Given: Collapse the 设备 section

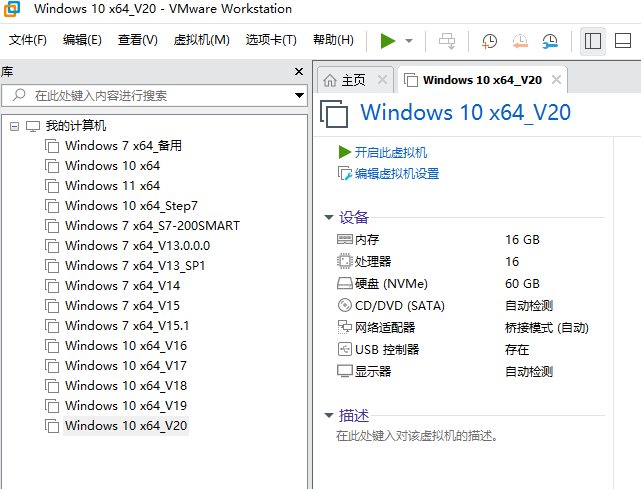Looking at the screenshot, I should click(328, 217).
